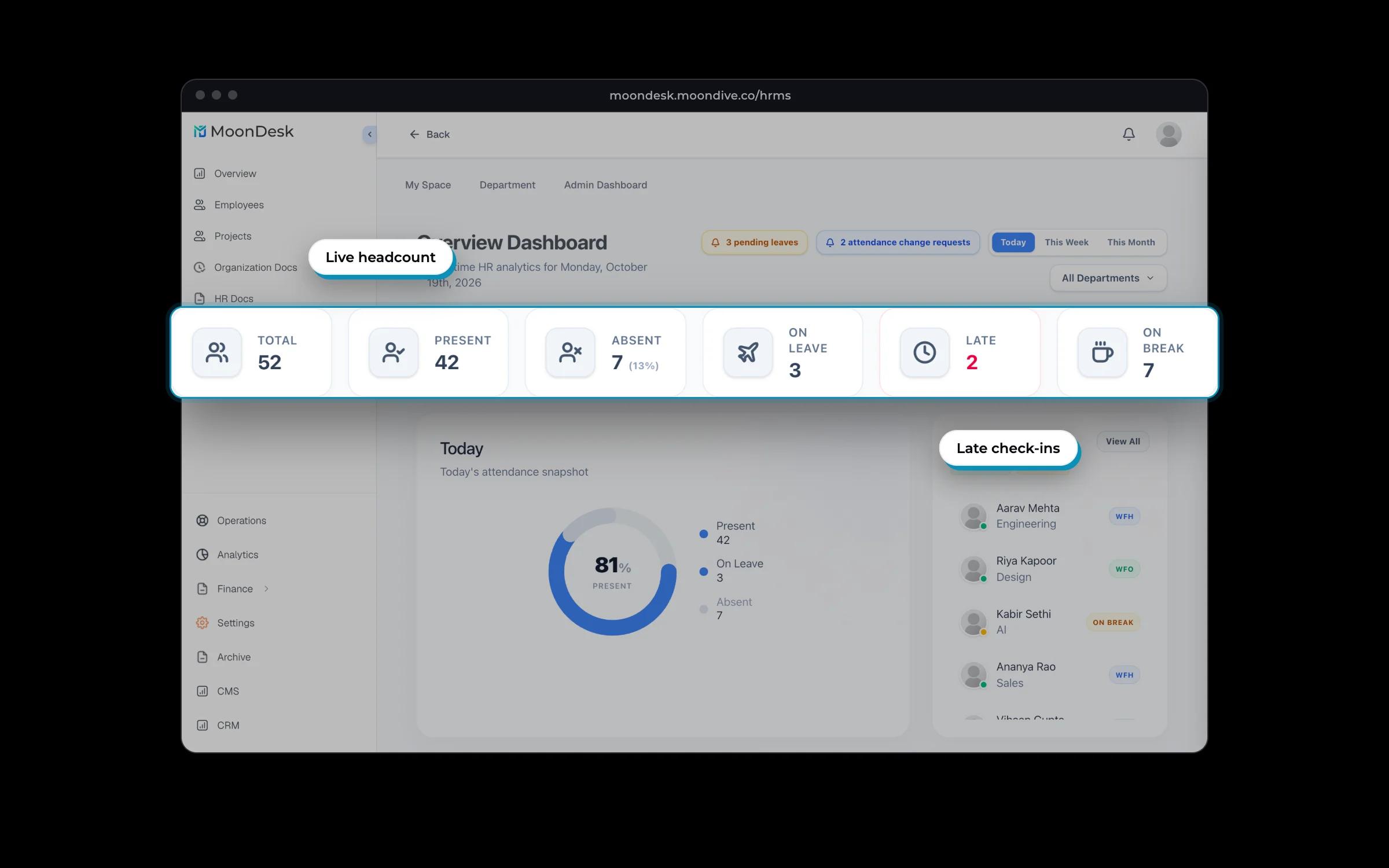Open Organization Docs in the sidebar

(245, 267)
